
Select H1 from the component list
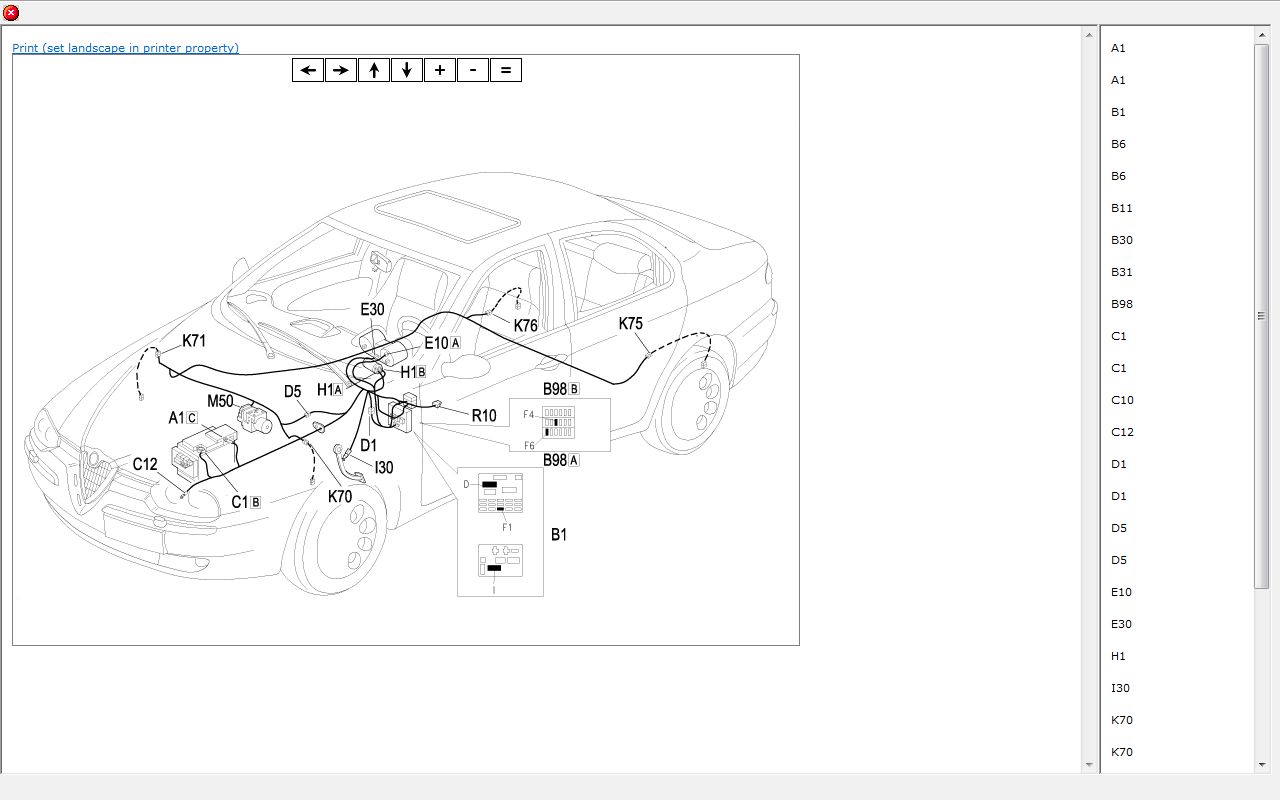[x=1118, y=656]
